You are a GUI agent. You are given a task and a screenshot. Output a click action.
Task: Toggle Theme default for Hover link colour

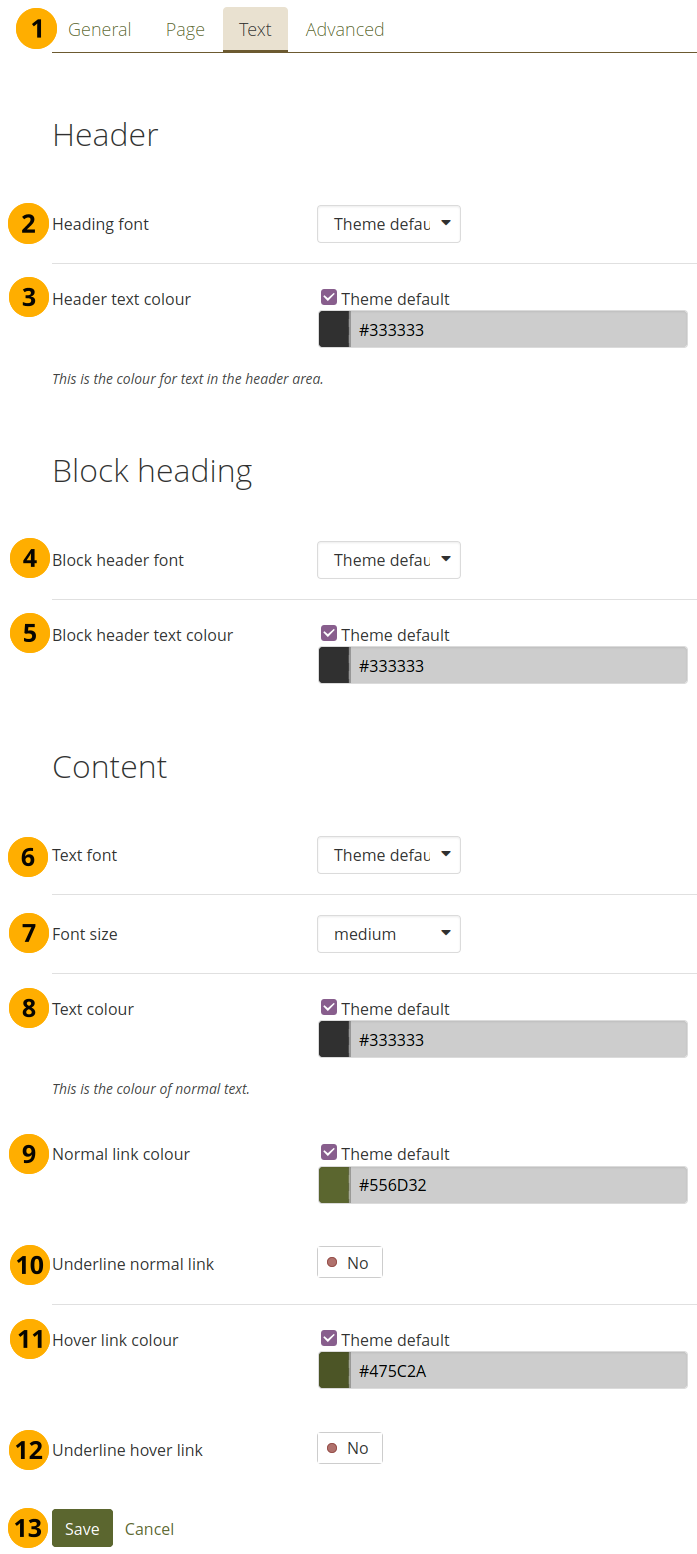329,1339
